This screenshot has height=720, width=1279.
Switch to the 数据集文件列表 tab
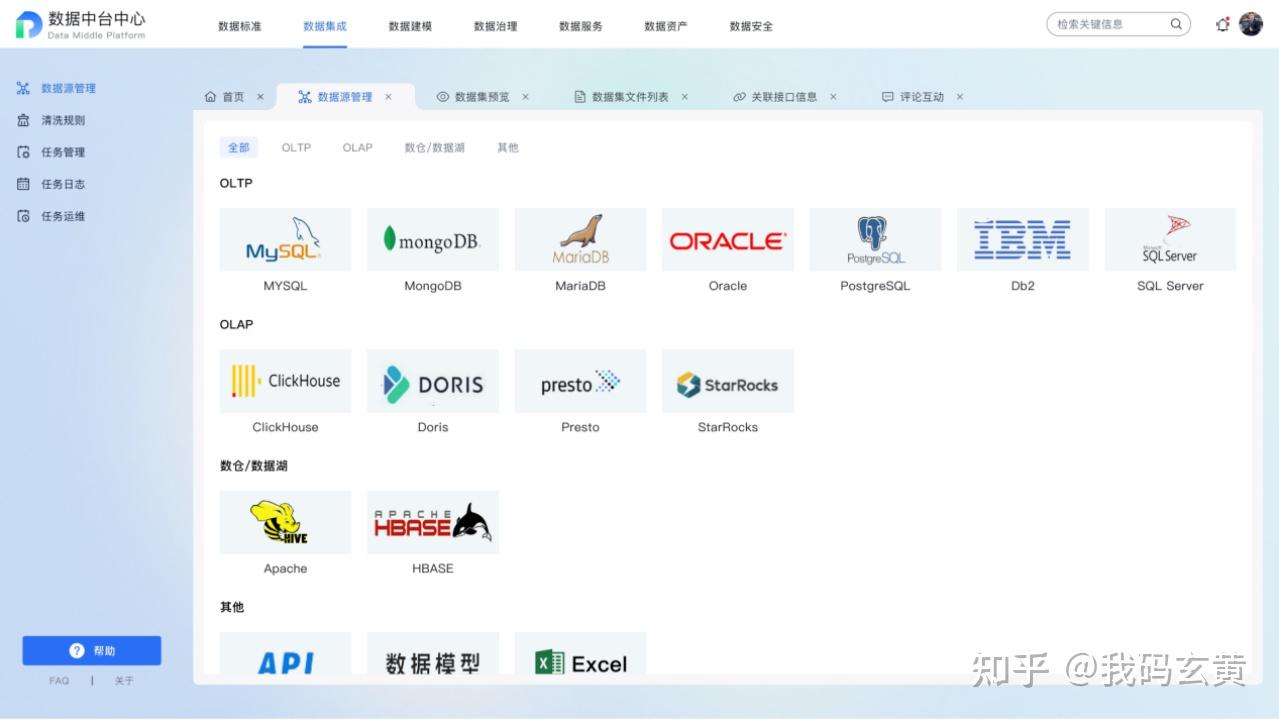pyautogui.click(x=630, y=97)
